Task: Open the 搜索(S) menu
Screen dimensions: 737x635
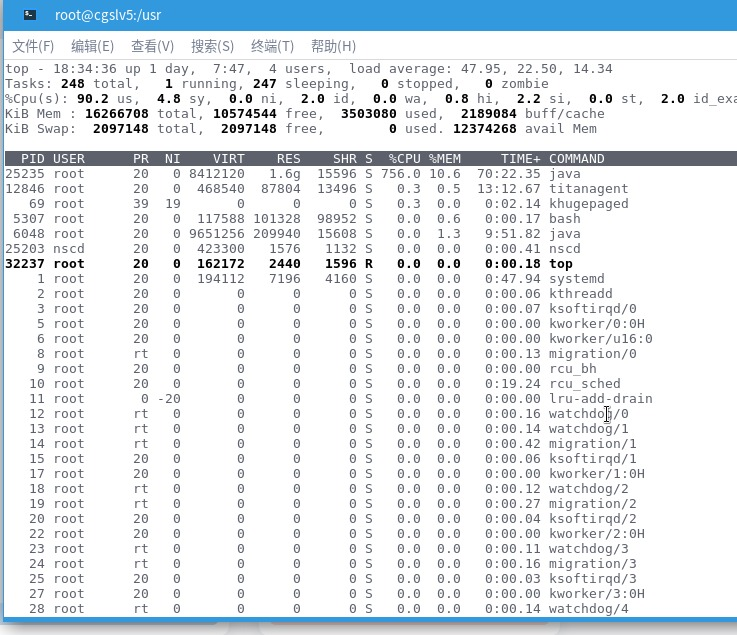Action: click(212, 46)
